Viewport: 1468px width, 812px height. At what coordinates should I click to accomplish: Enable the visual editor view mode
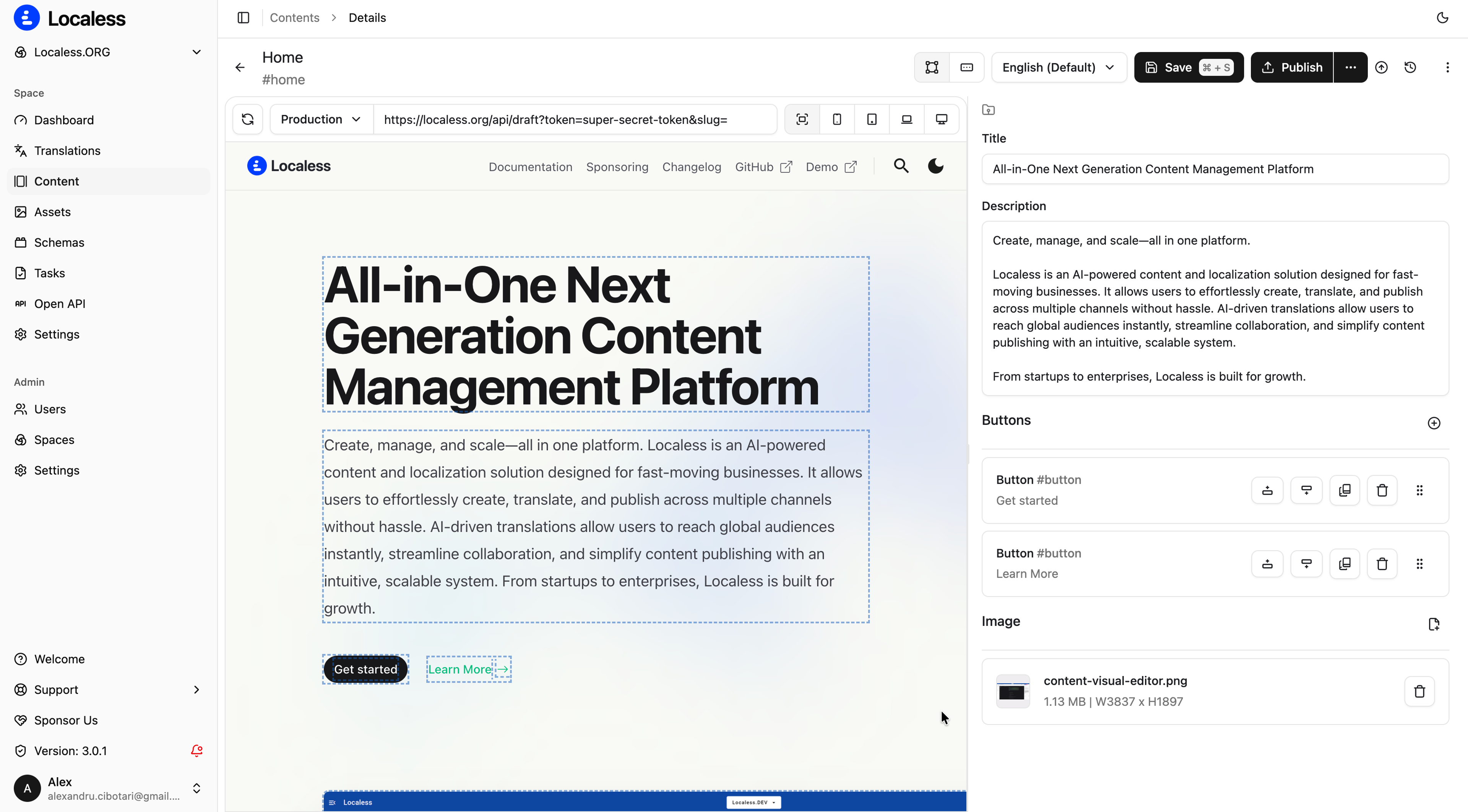pyautogui.click(x=932, y=67)
